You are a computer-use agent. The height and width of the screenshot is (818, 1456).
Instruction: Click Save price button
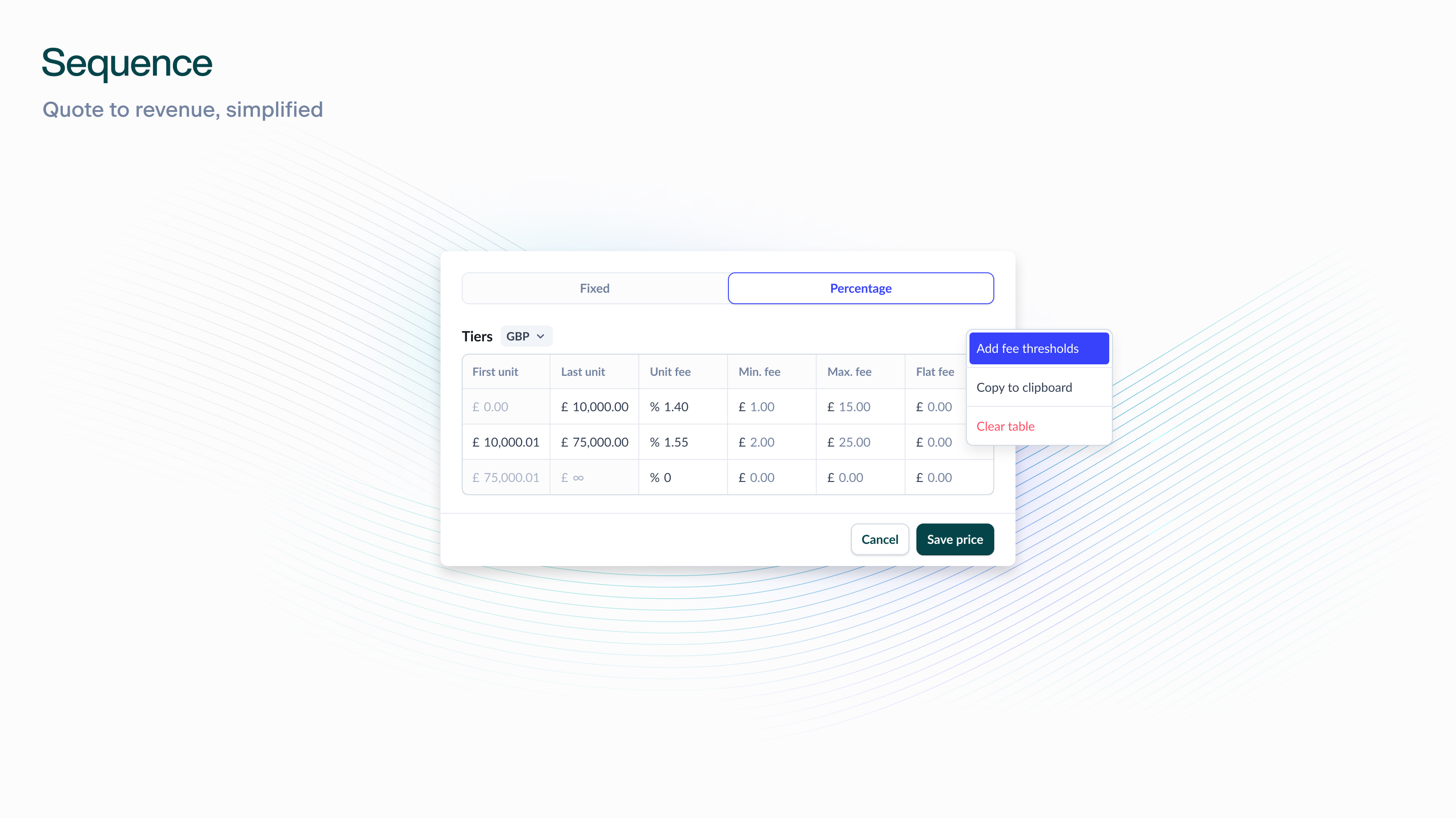tap(955, 539)
